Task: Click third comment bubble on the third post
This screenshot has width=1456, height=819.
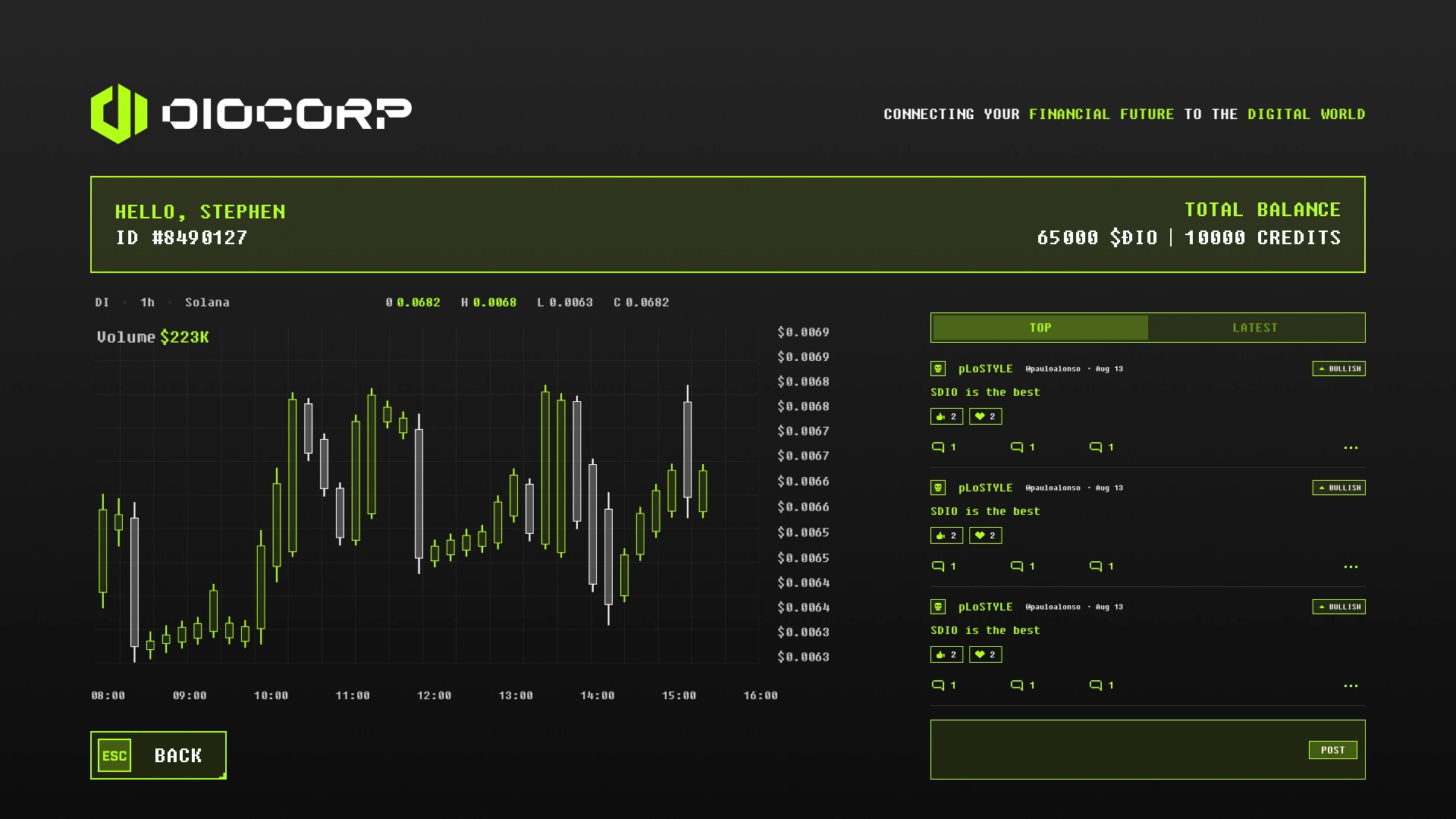Action: coord(1097,686)
